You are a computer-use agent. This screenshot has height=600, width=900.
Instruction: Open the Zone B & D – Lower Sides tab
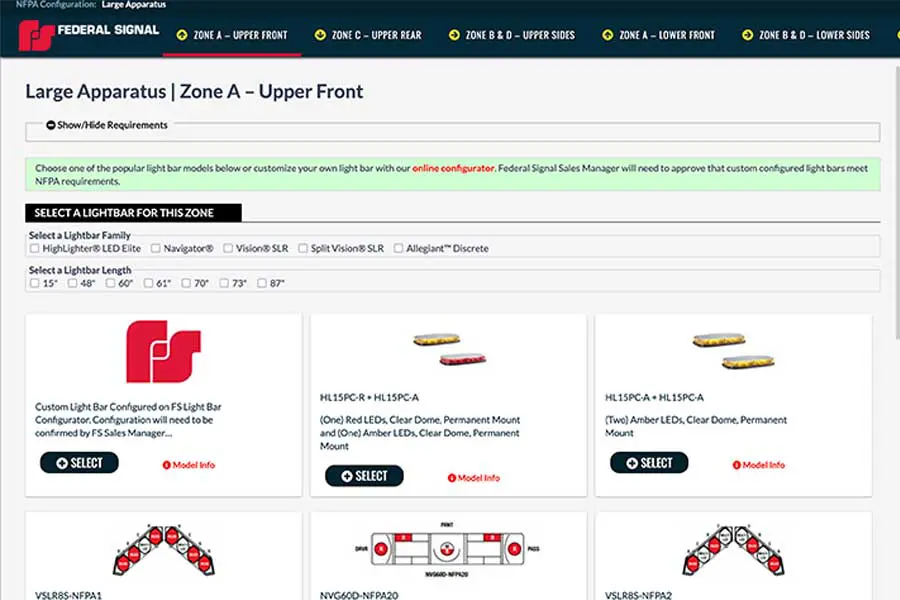(x=806, y=35)
